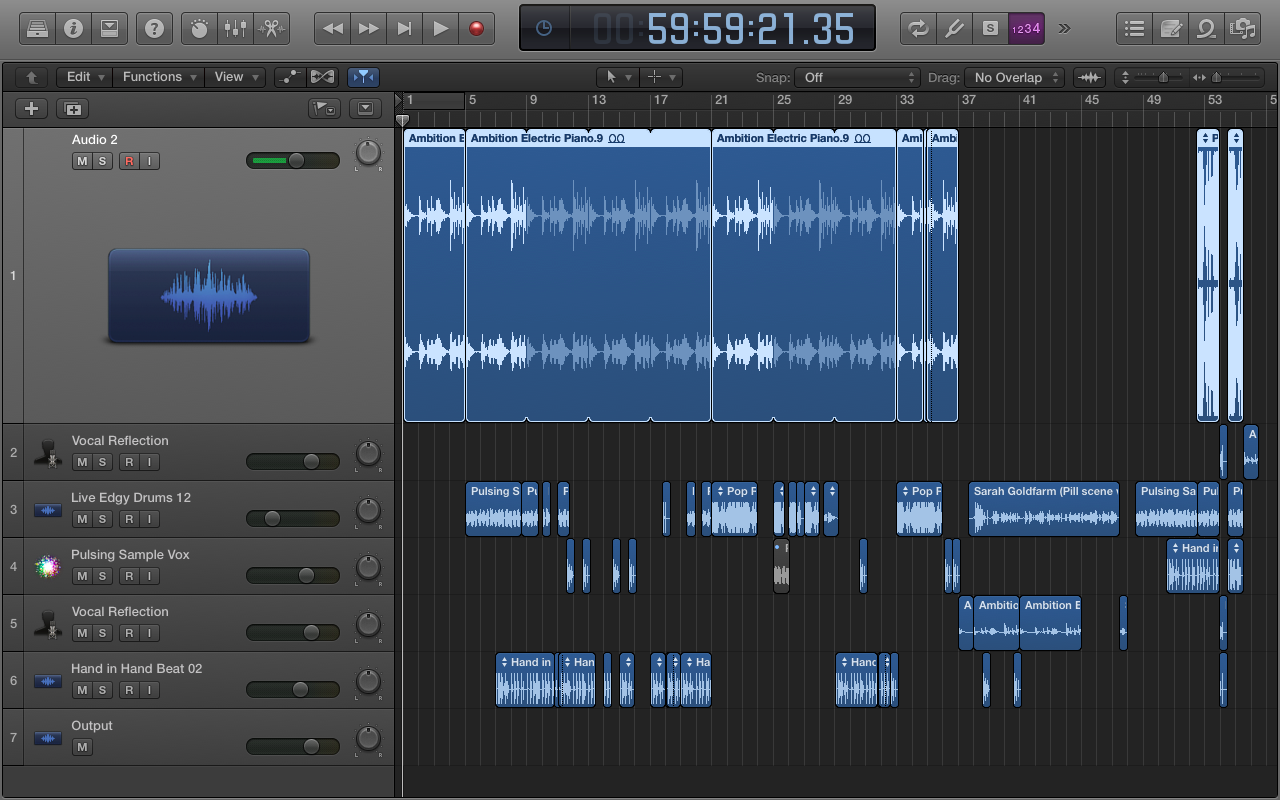The width and height of the screenshot is (1280, 800).
Task: Toggle Cycle mode on
Action: pos(917,28)
